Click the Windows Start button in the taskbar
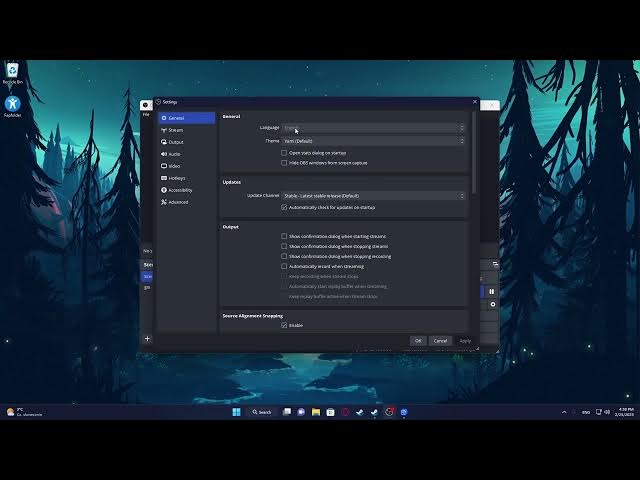 [237, 412]
